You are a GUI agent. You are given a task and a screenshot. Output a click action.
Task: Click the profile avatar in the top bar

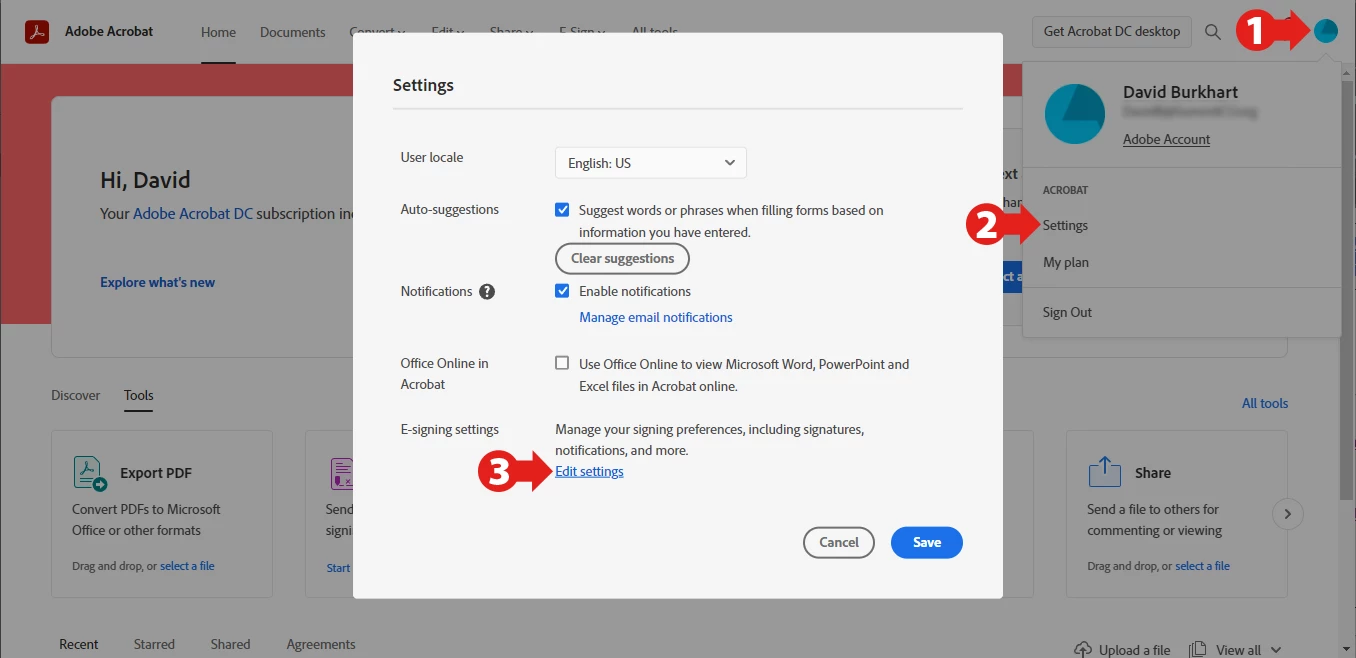pos(1325,32)
